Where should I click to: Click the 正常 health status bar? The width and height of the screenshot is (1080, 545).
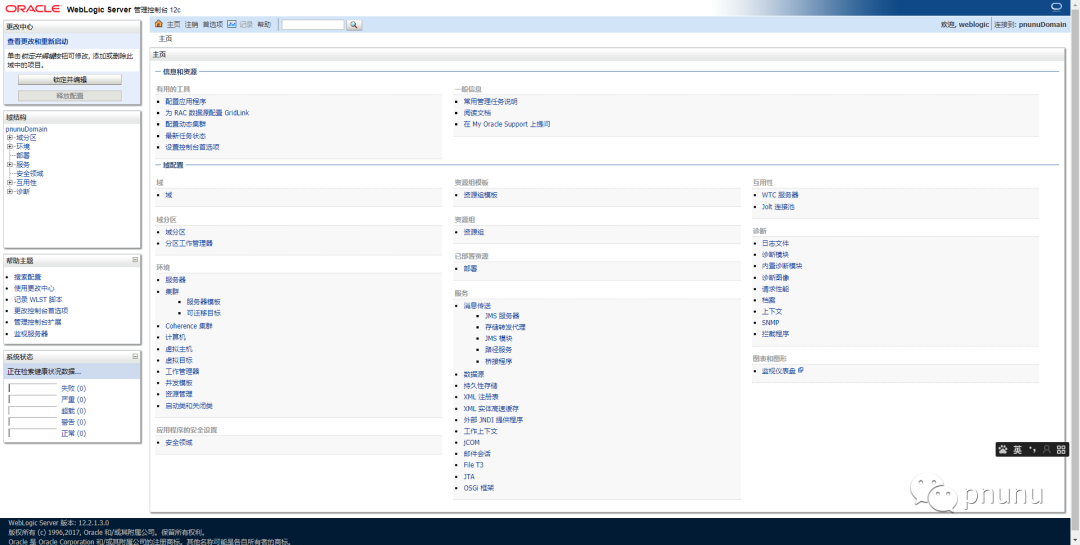[x=32, y=433]
